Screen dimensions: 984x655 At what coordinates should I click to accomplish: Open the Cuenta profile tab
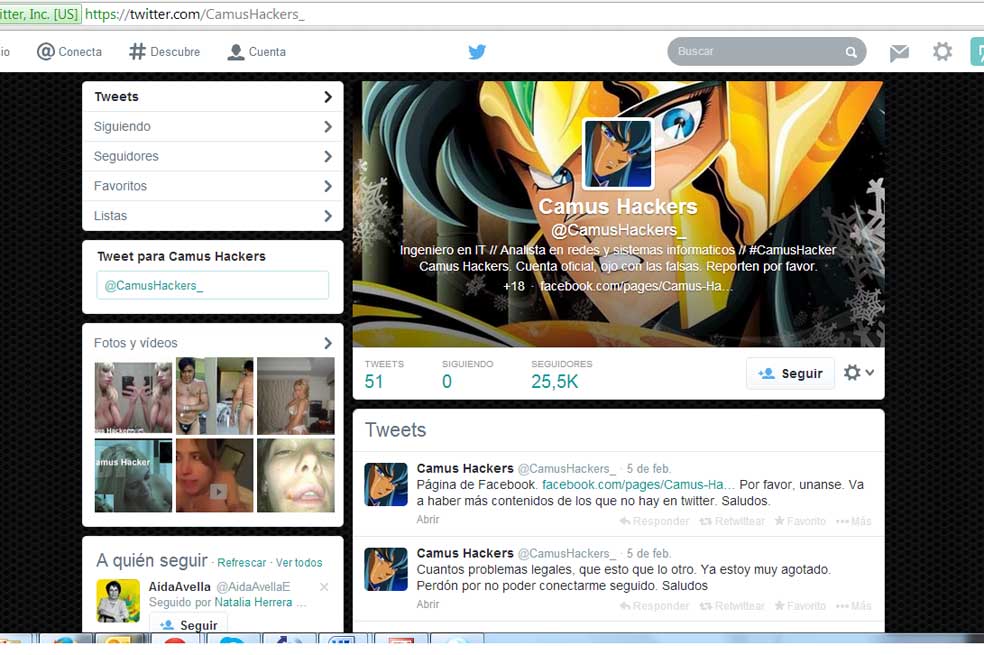[x=257, y=51]
